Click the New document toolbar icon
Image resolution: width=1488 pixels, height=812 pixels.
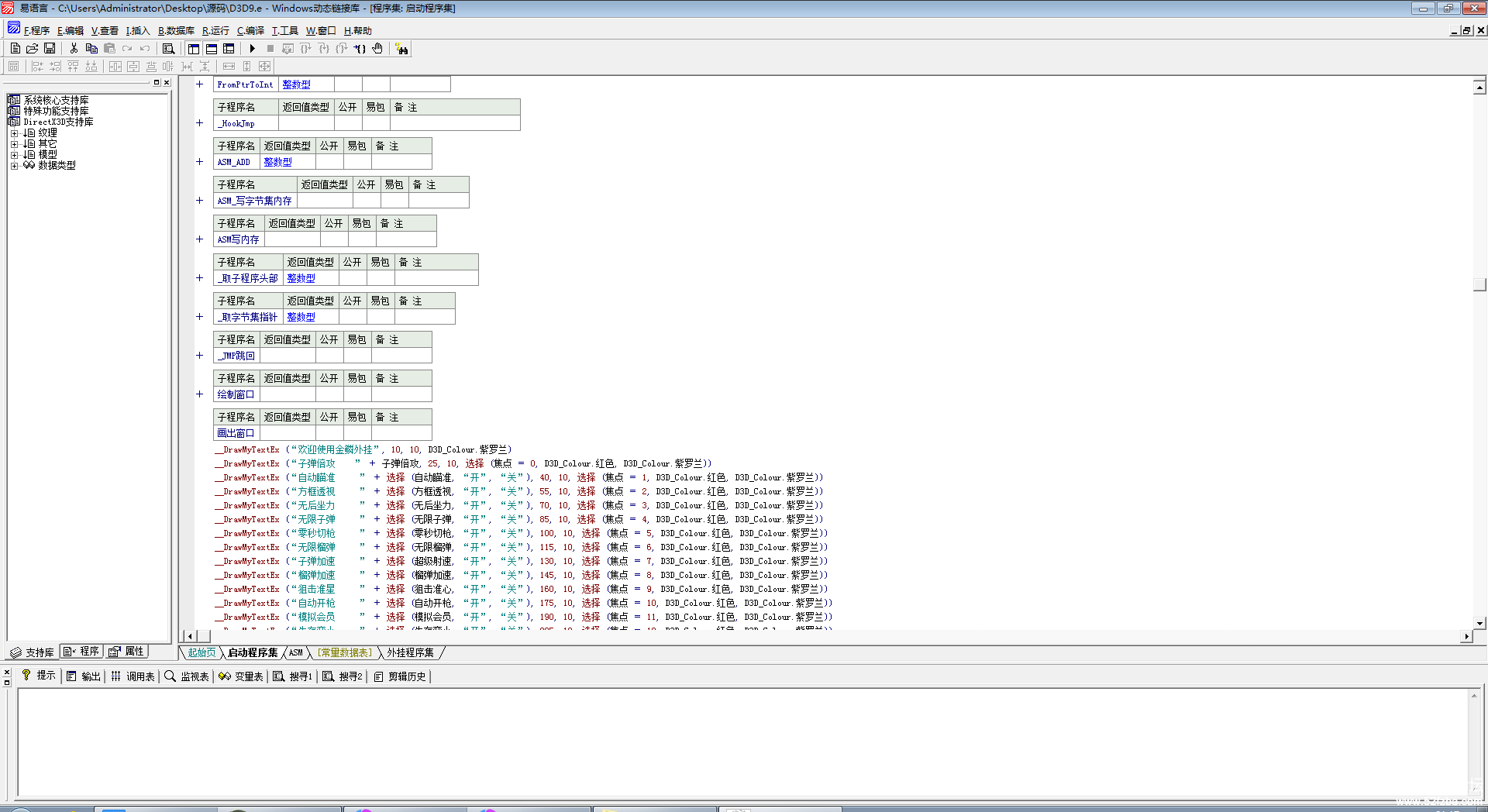pos(15,49)
